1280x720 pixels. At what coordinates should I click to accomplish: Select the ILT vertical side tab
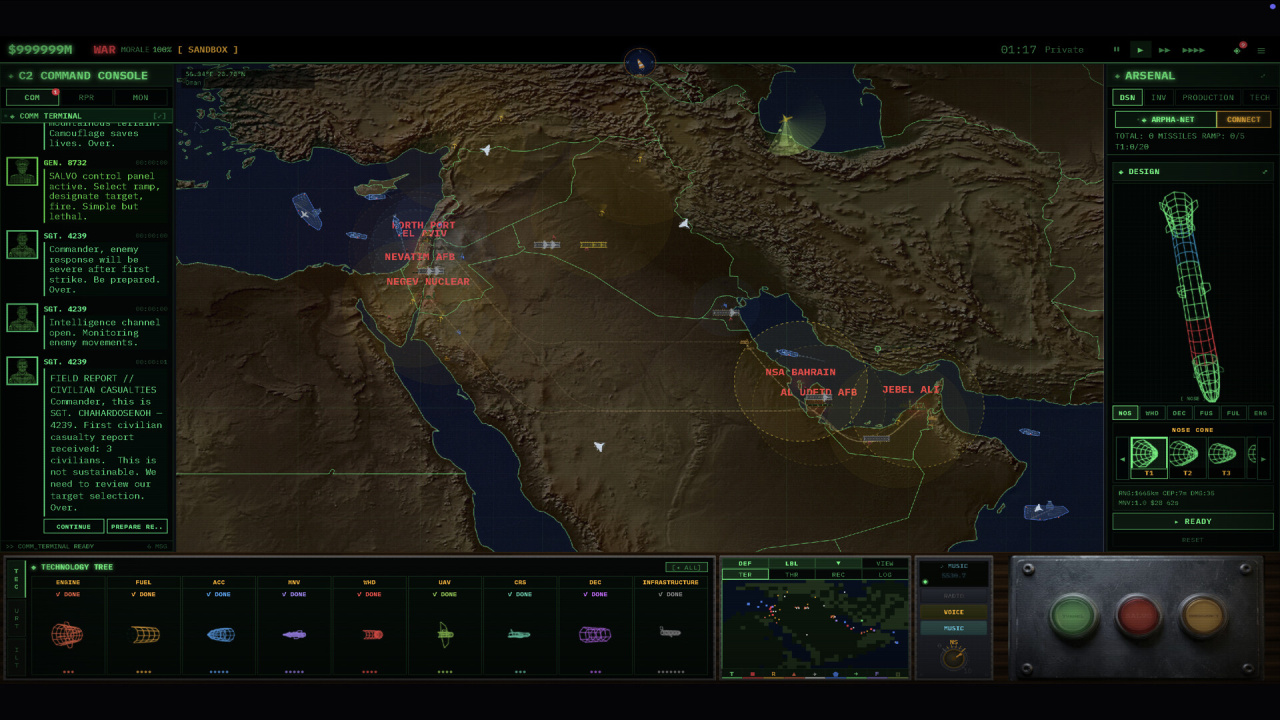point(16,657)
